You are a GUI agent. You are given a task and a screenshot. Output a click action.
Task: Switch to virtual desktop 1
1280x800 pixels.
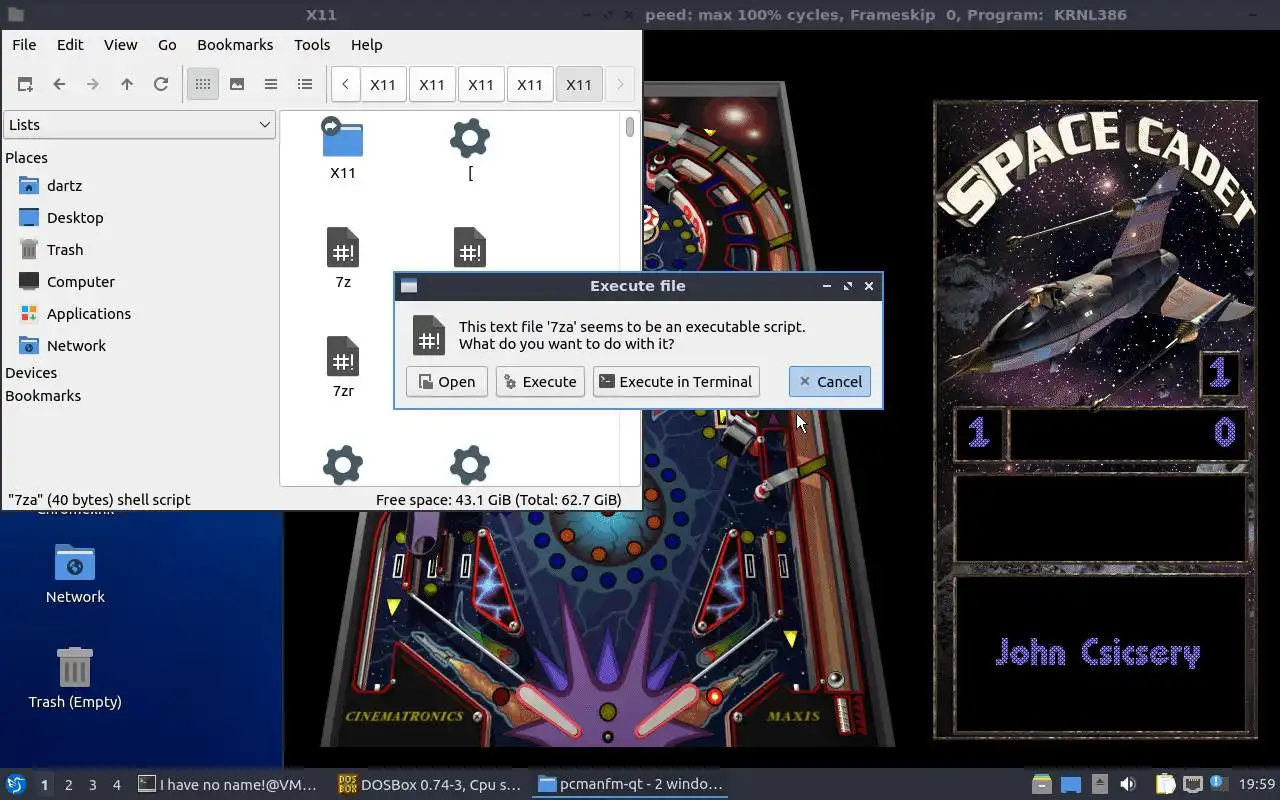coord(44,785)
